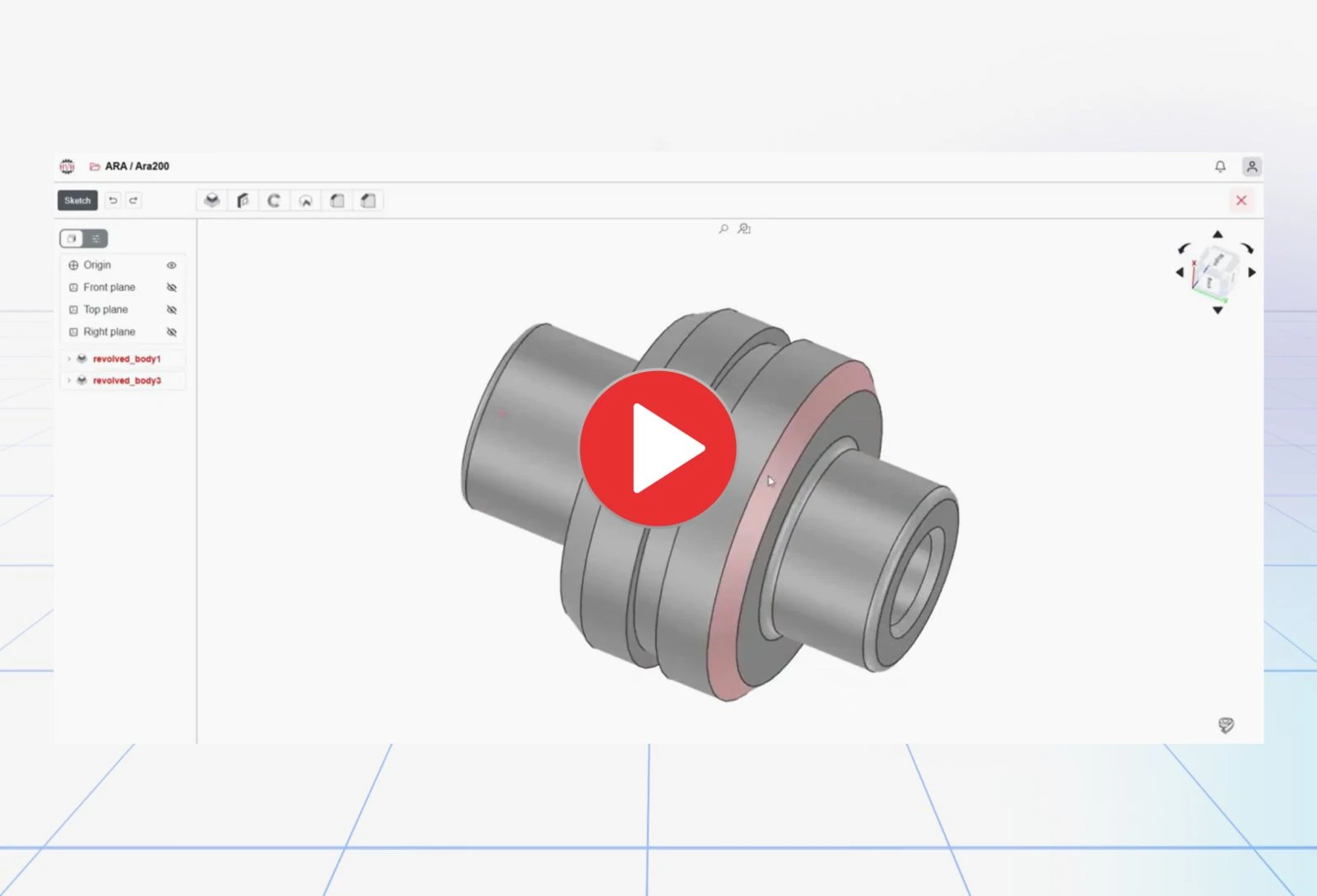
Task: Switch to the model tree tab
Action: point(72,239)
